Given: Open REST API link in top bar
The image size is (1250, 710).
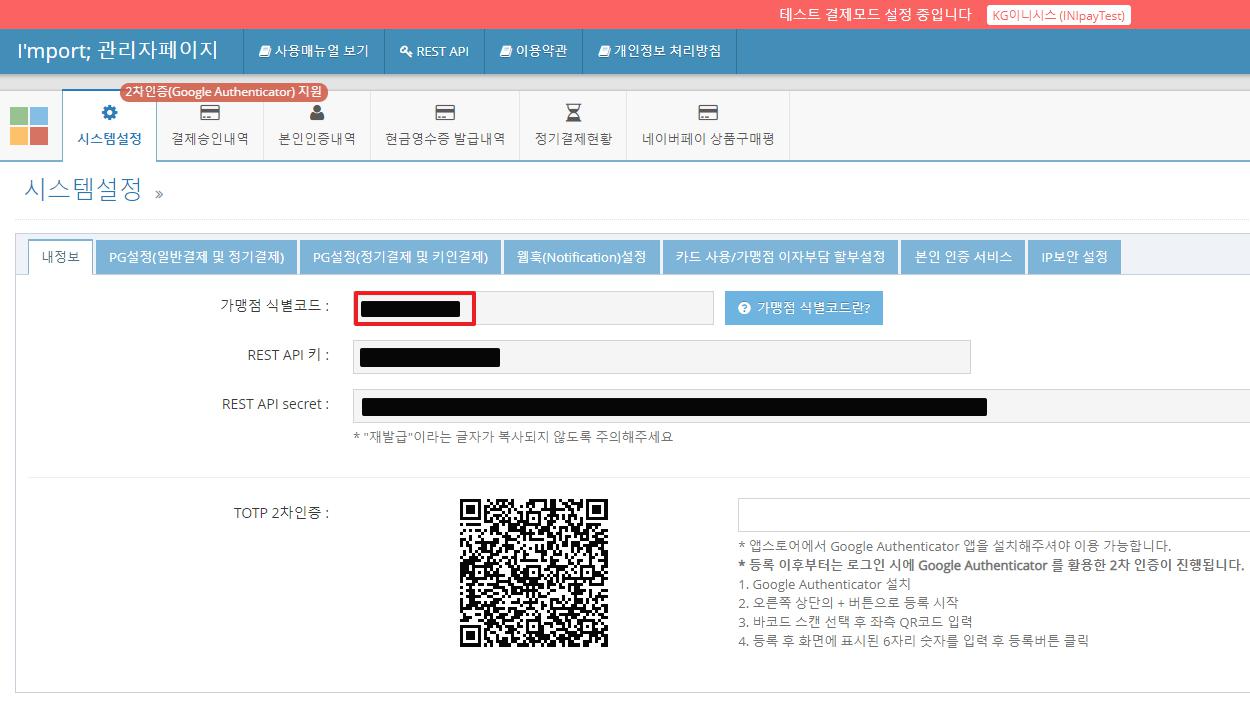Looking at the screenshot, I should click(434, 51).
